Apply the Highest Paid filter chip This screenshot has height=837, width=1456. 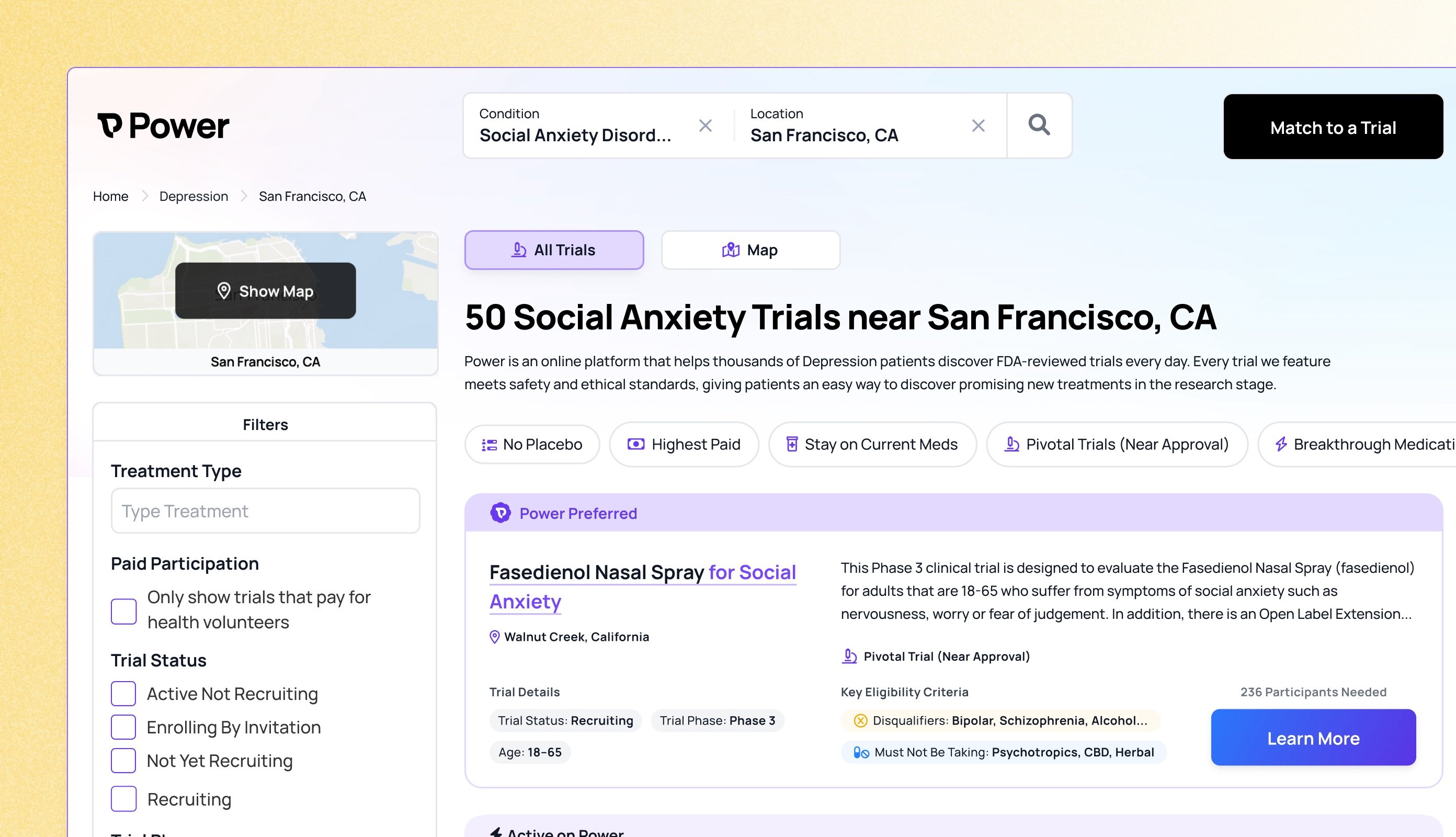(684, 444)
